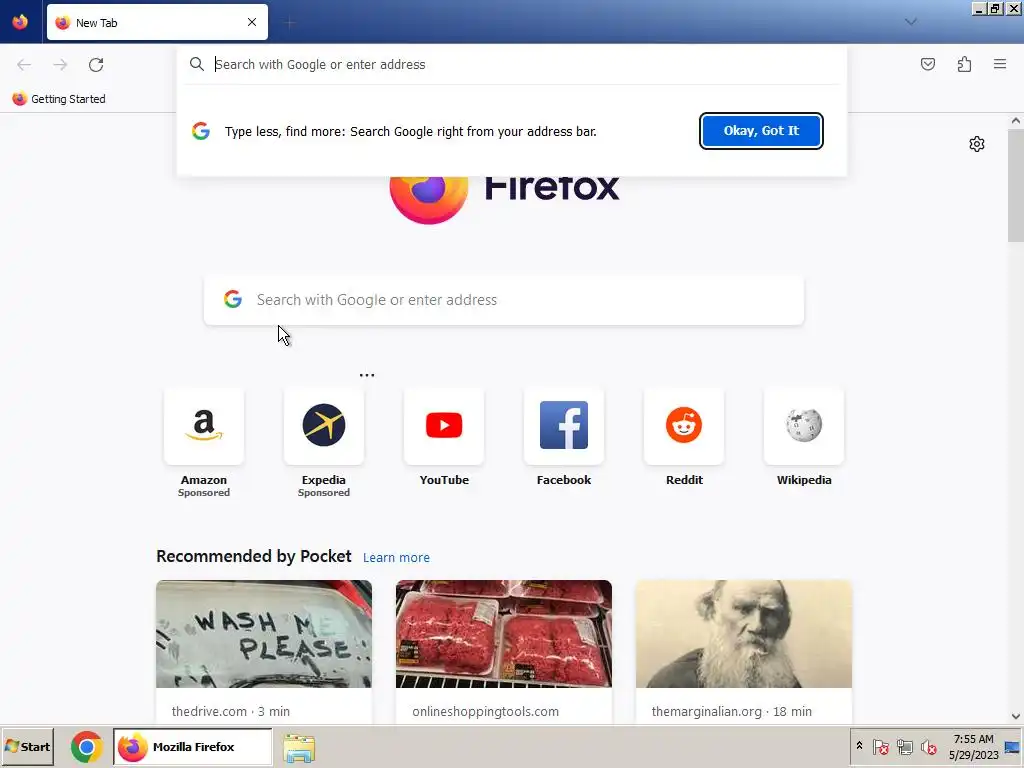The height and width of the screenshot is (768, 1024).
Task: Click the show desktop icon in tray
Action: click(1013, 747)
